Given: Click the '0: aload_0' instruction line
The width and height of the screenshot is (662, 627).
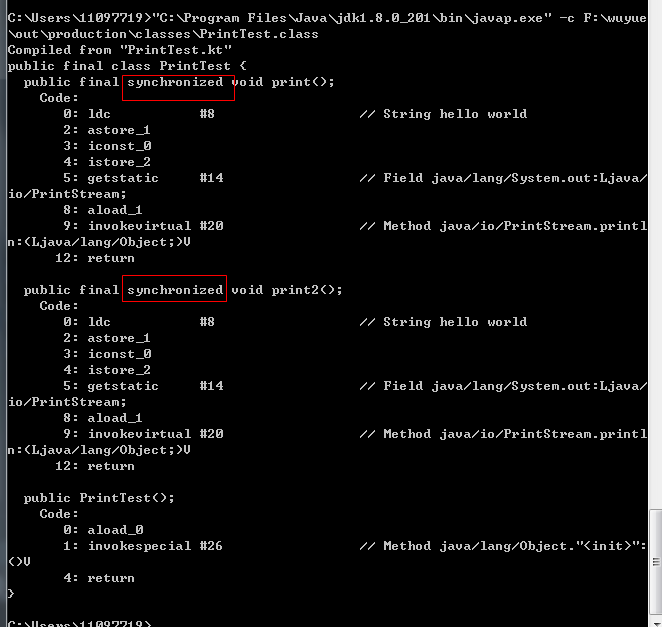Looking at the screenshot, I should click(103, 530).
